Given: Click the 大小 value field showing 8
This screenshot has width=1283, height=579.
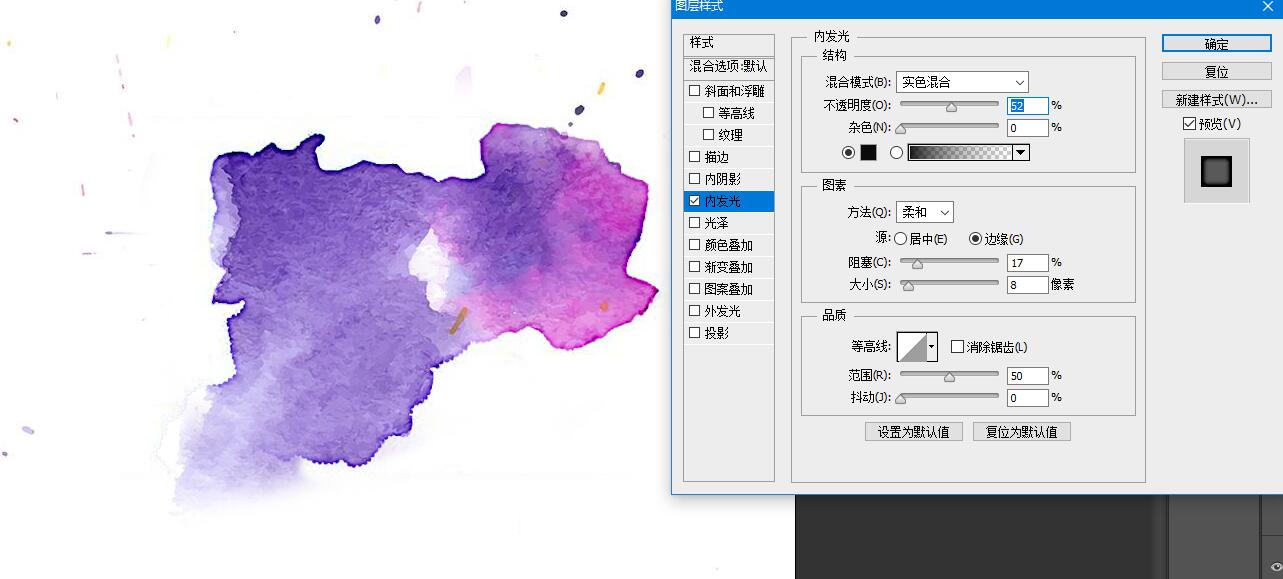Looking at the screenshot, I should [1027, 285].
